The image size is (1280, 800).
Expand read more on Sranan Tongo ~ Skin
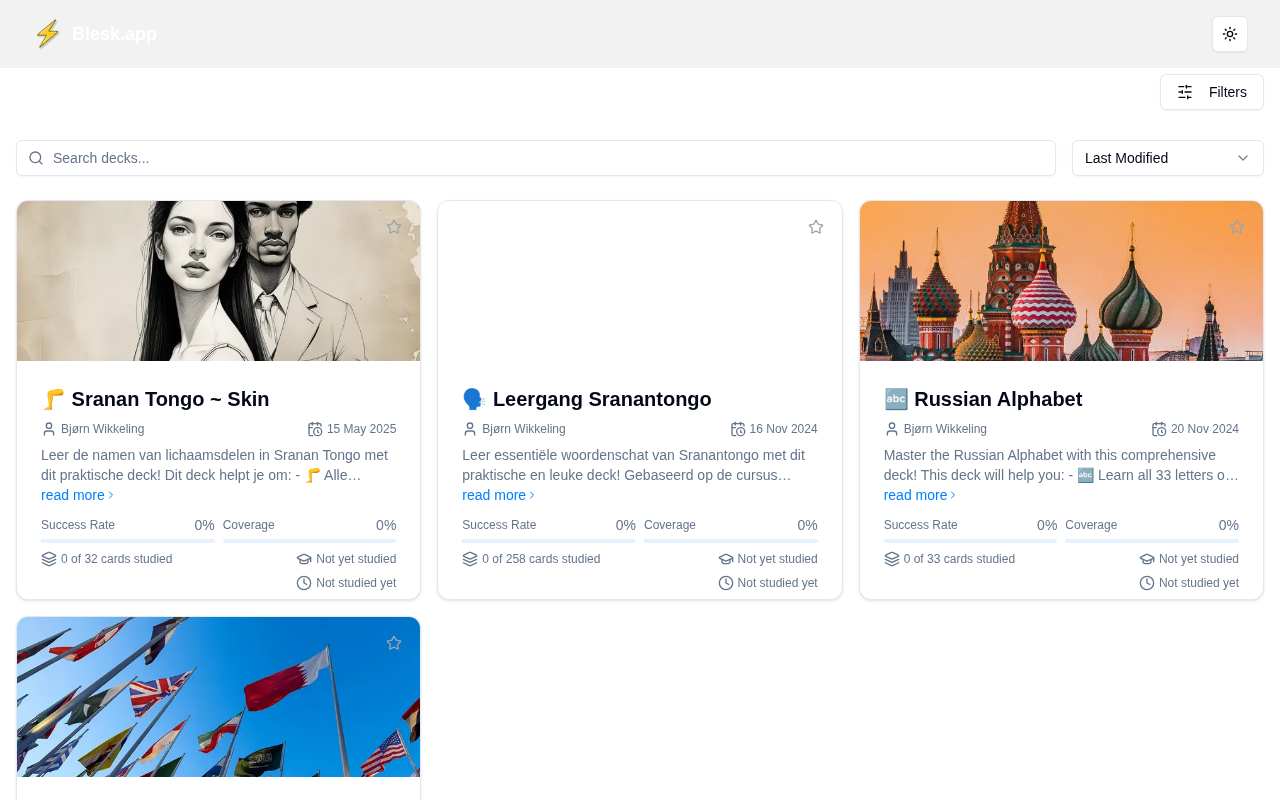click(x=77, y=495)
